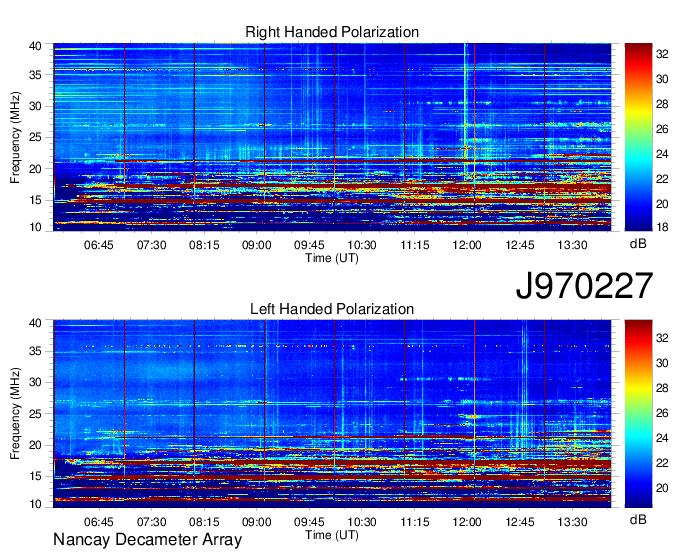Click "13:30" tick on left-handed plot time axis
This screenshot has width=680, height=552.
click(x=572, y=522)
